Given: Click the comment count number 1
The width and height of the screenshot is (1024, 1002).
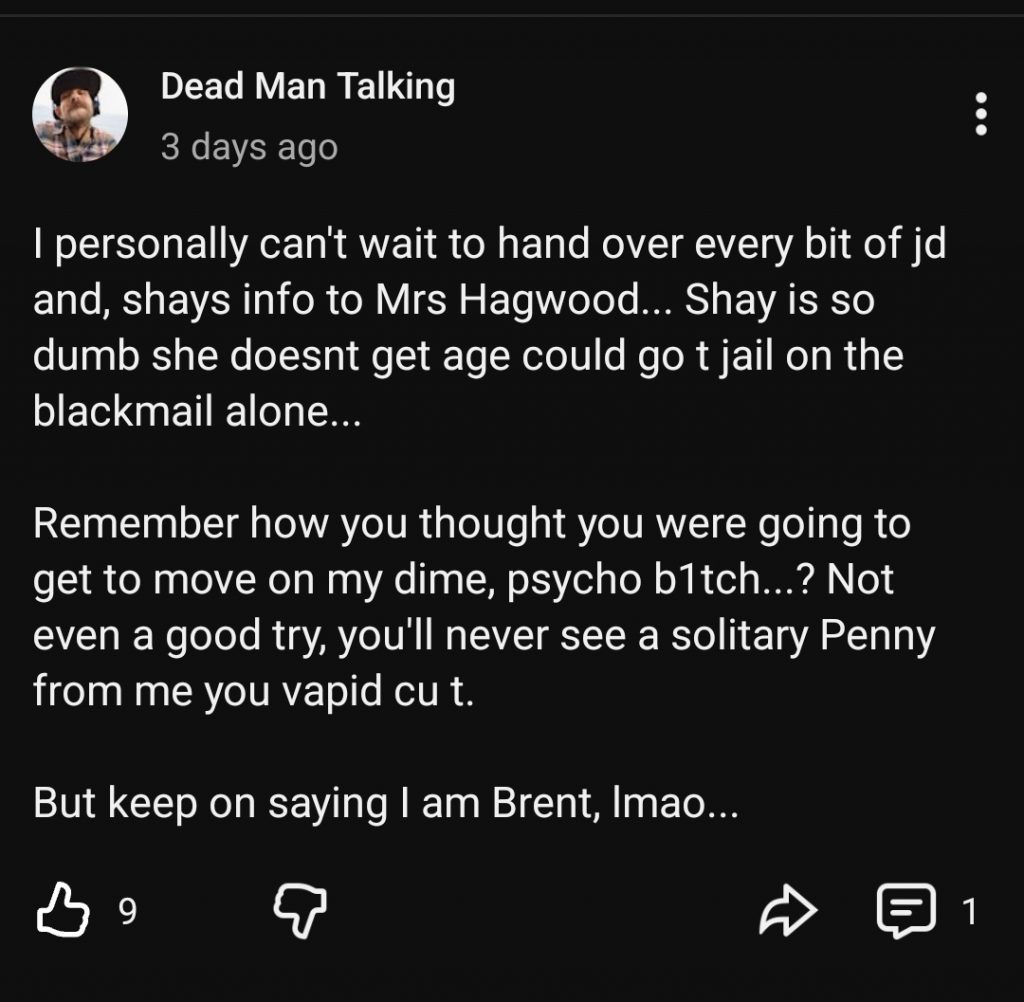Looking at the screenshot, I should [x=968, y=911].
